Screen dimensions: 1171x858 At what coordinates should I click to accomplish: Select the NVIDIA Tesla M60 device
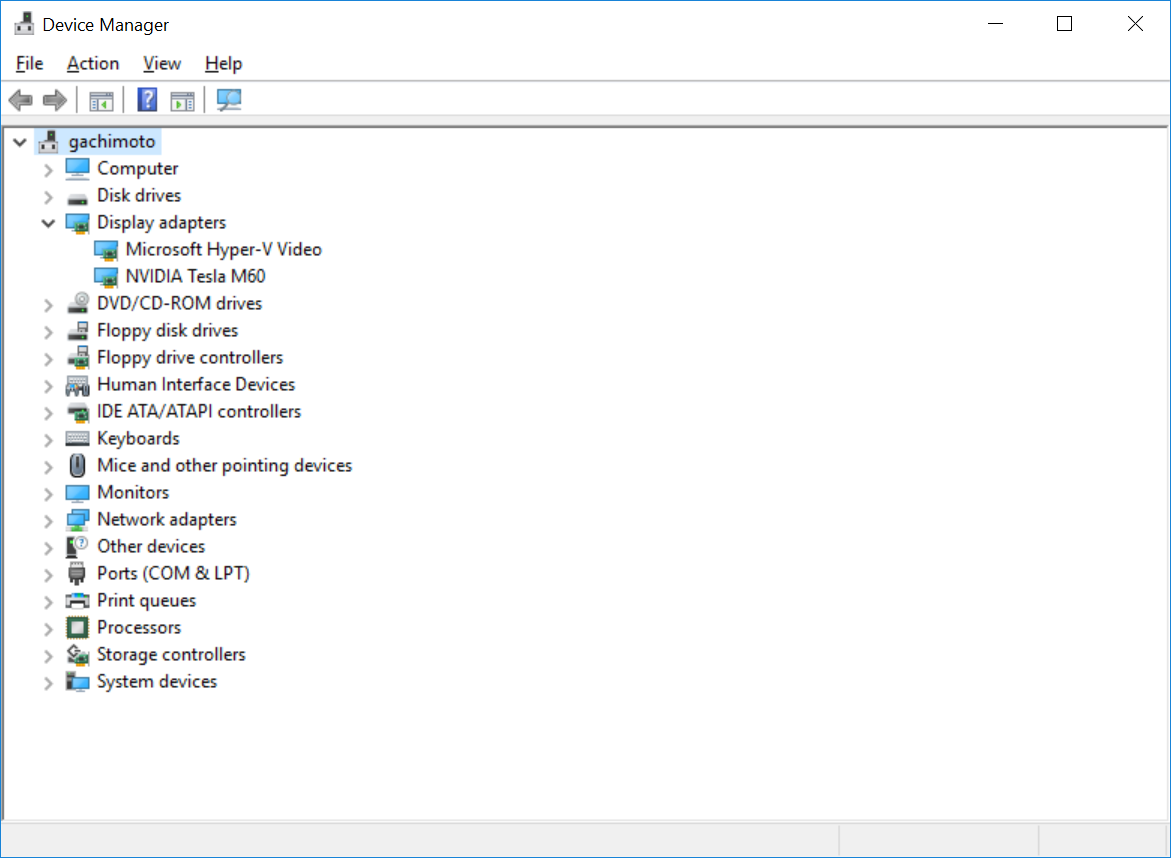[x=195, y=277]
